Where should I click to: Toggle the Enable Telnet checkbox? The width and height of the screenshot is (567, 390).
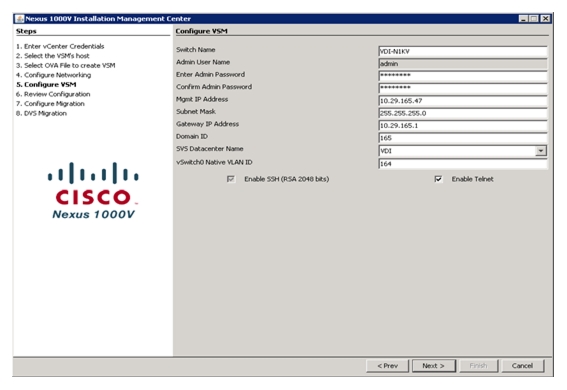pos(438,179)
